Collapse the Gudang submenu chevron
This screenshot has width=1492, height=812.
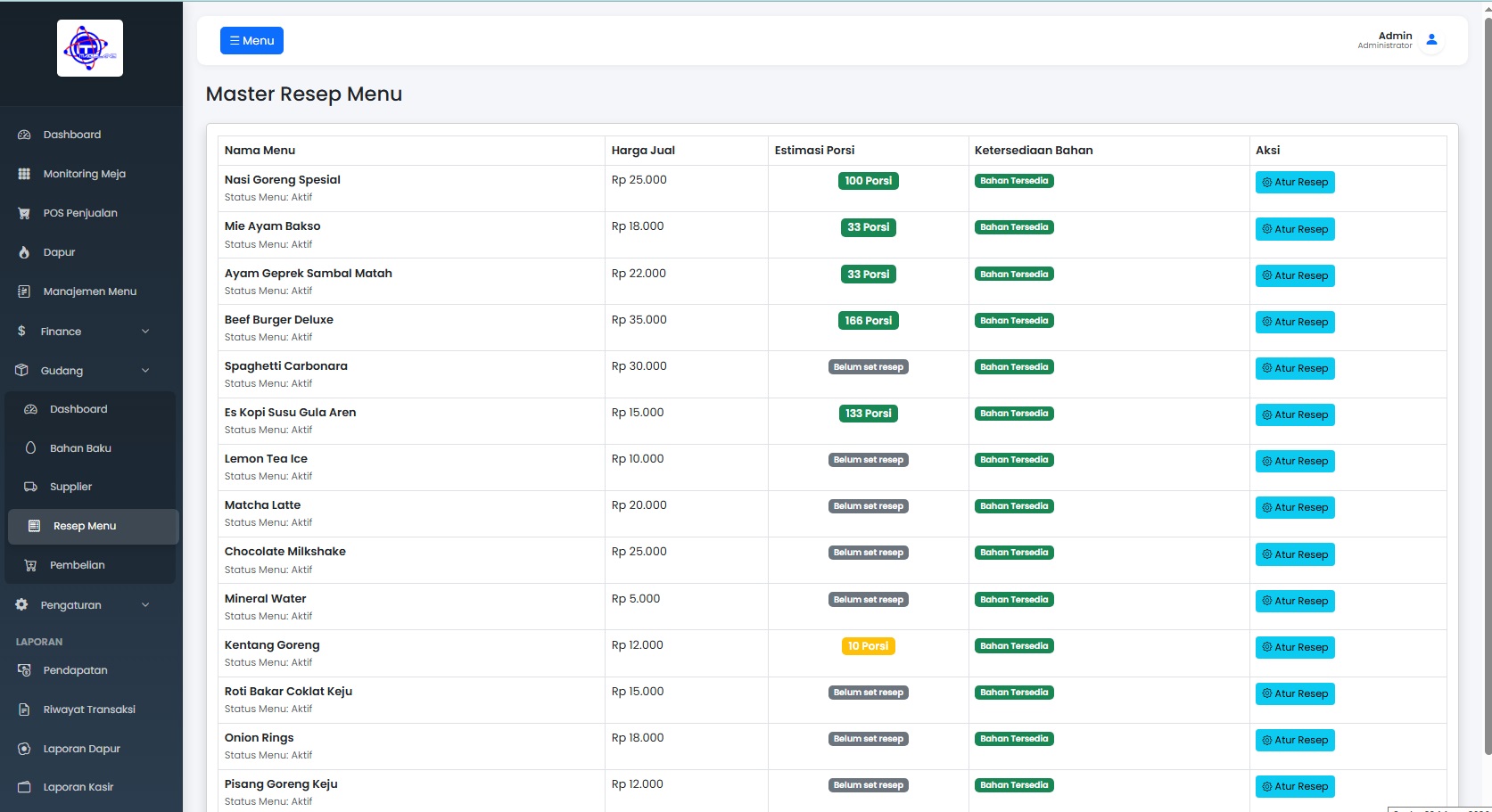[145, 371]
